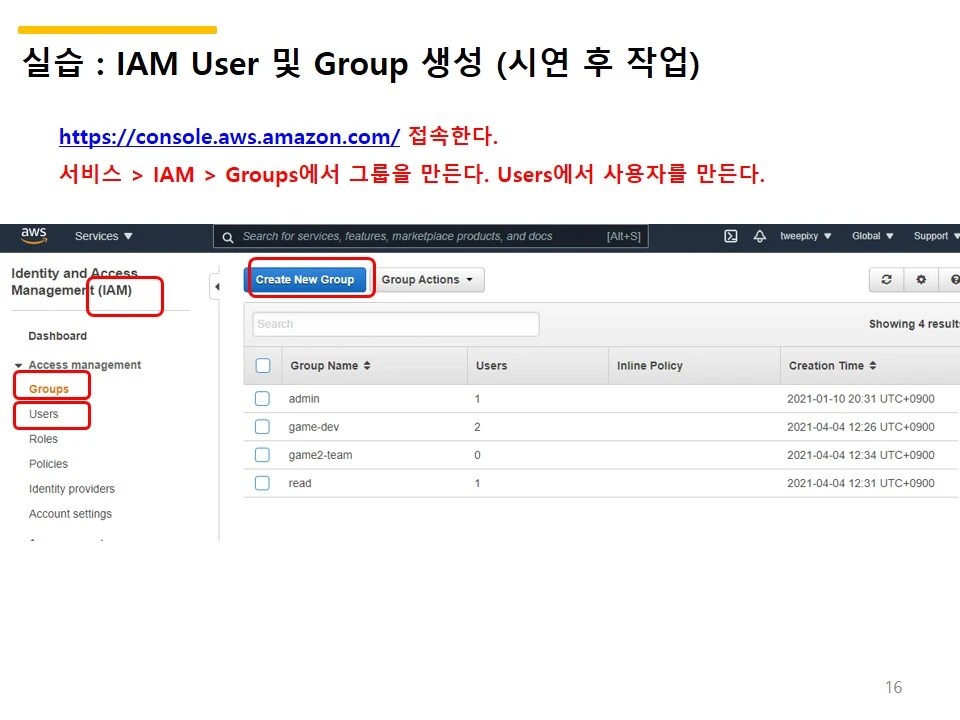This screenshot has height=720, width=960.
Task: Select Groups in the sidebar
Action: (x=49, y=389)
